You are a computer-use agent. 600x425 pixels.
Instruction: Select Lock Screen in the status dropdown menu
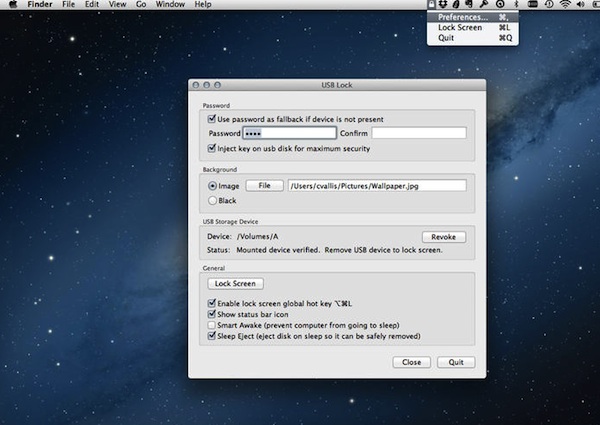click(x=460, y=27)
